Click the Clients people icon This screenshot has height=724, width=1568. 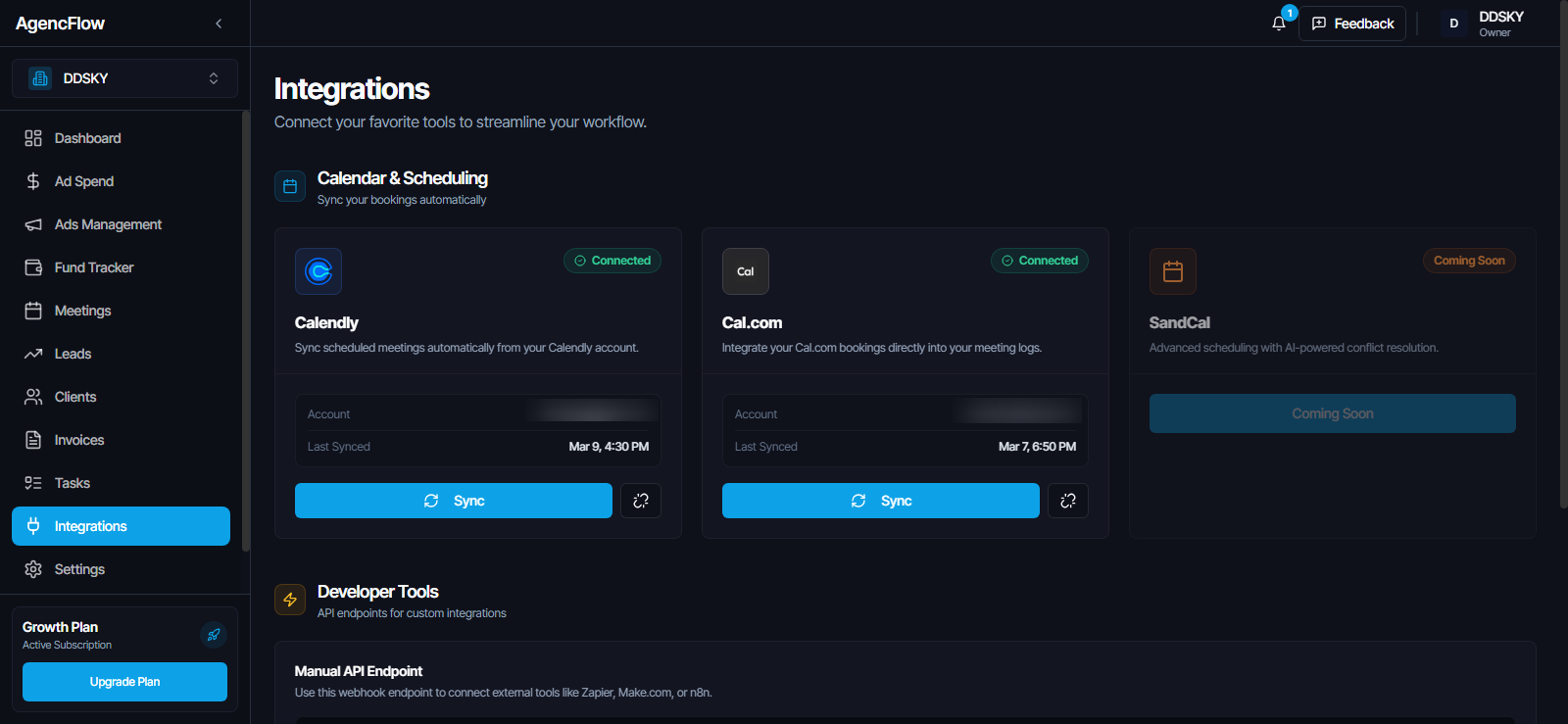33,397
